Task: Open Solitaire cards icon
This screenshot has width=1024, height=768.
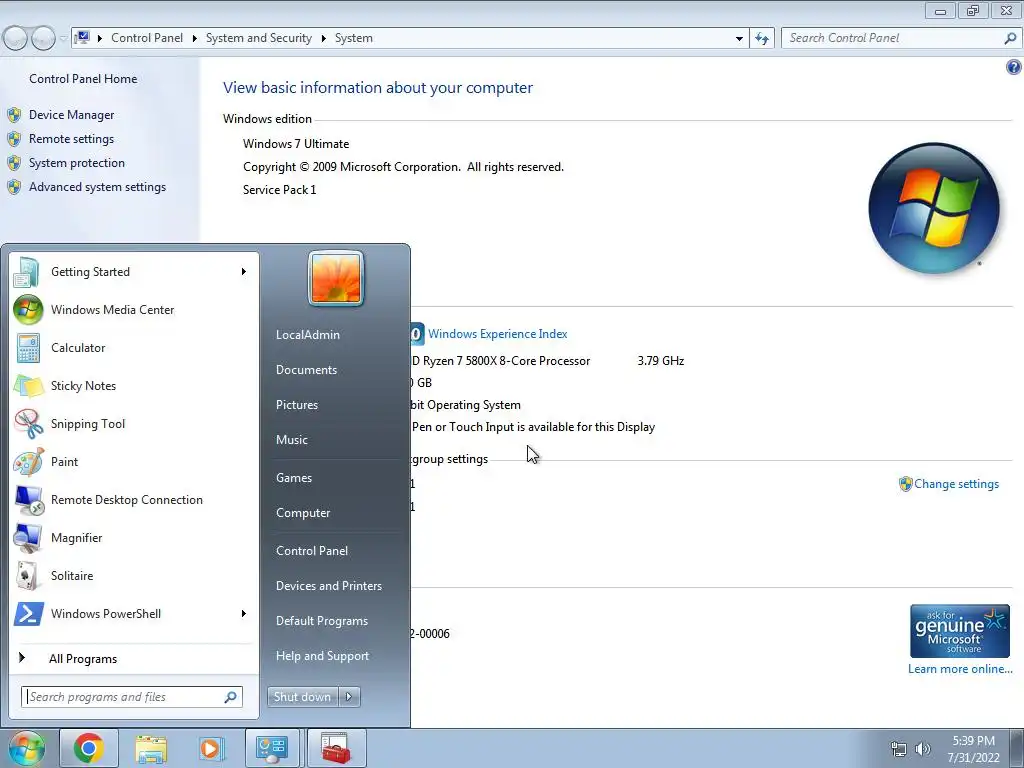Action: (x=28, y=575)
